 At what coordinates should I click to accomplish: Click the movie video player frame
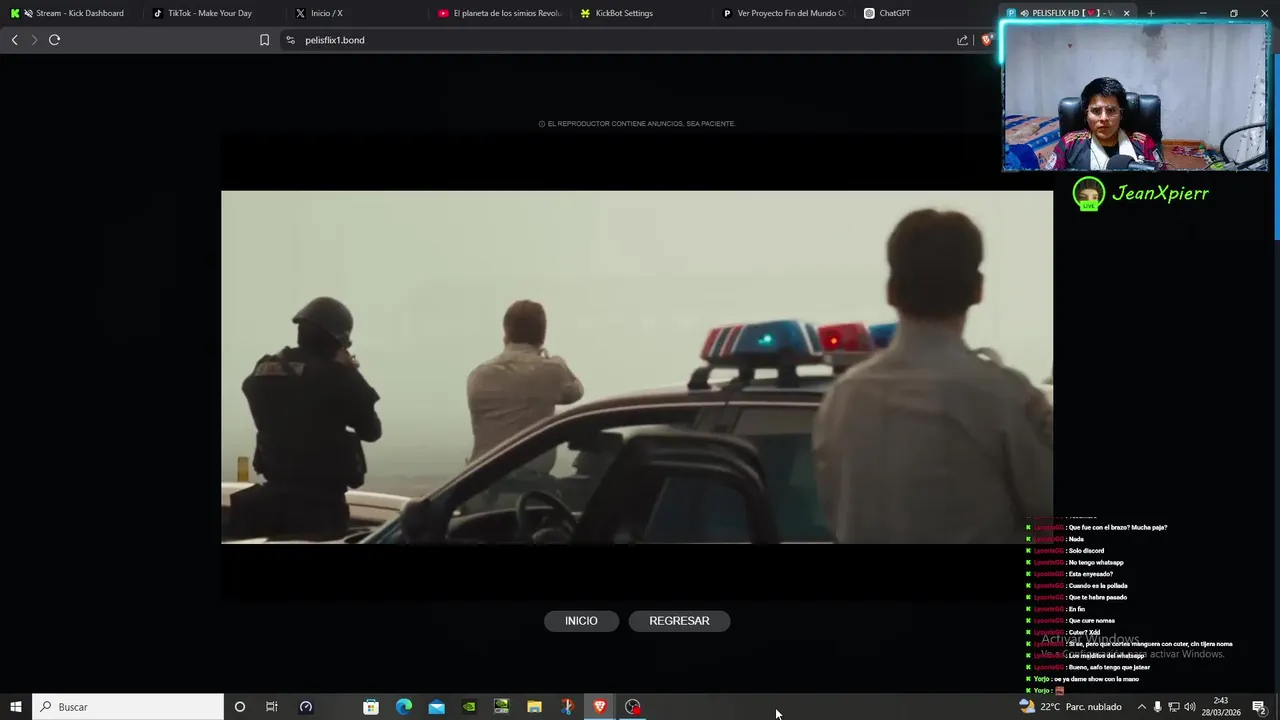pos(637,367)
